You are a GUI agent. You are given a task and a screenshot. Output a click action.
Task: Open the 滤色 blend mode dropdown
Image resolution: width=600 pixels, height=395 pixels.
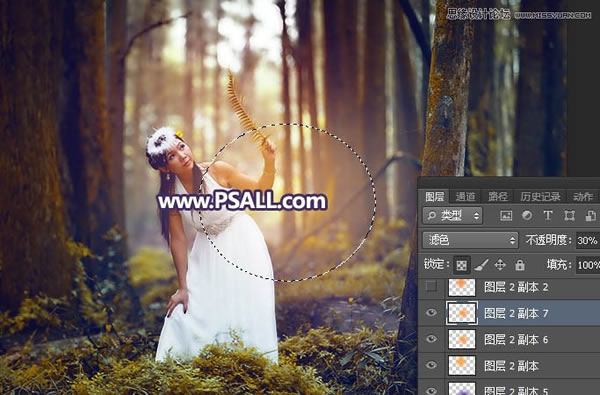[x=470, y=240]
